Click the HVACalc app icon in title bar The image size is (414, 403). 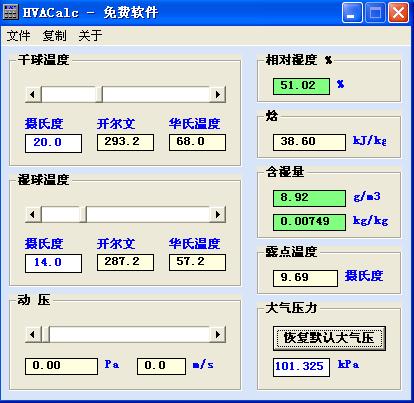[10, 12]
